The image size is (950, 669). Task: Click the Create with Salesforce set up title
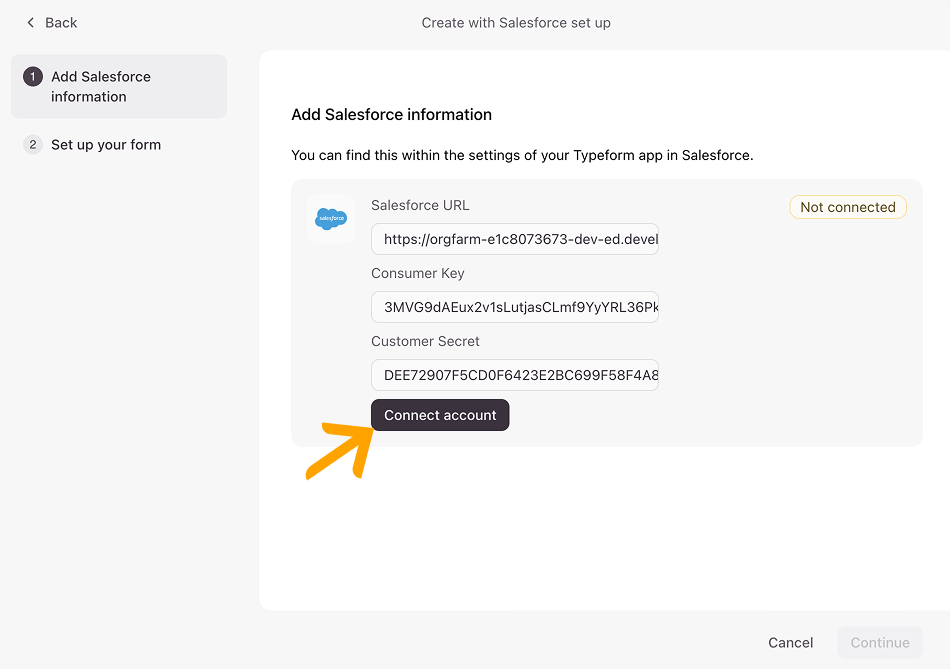(516, 22)
